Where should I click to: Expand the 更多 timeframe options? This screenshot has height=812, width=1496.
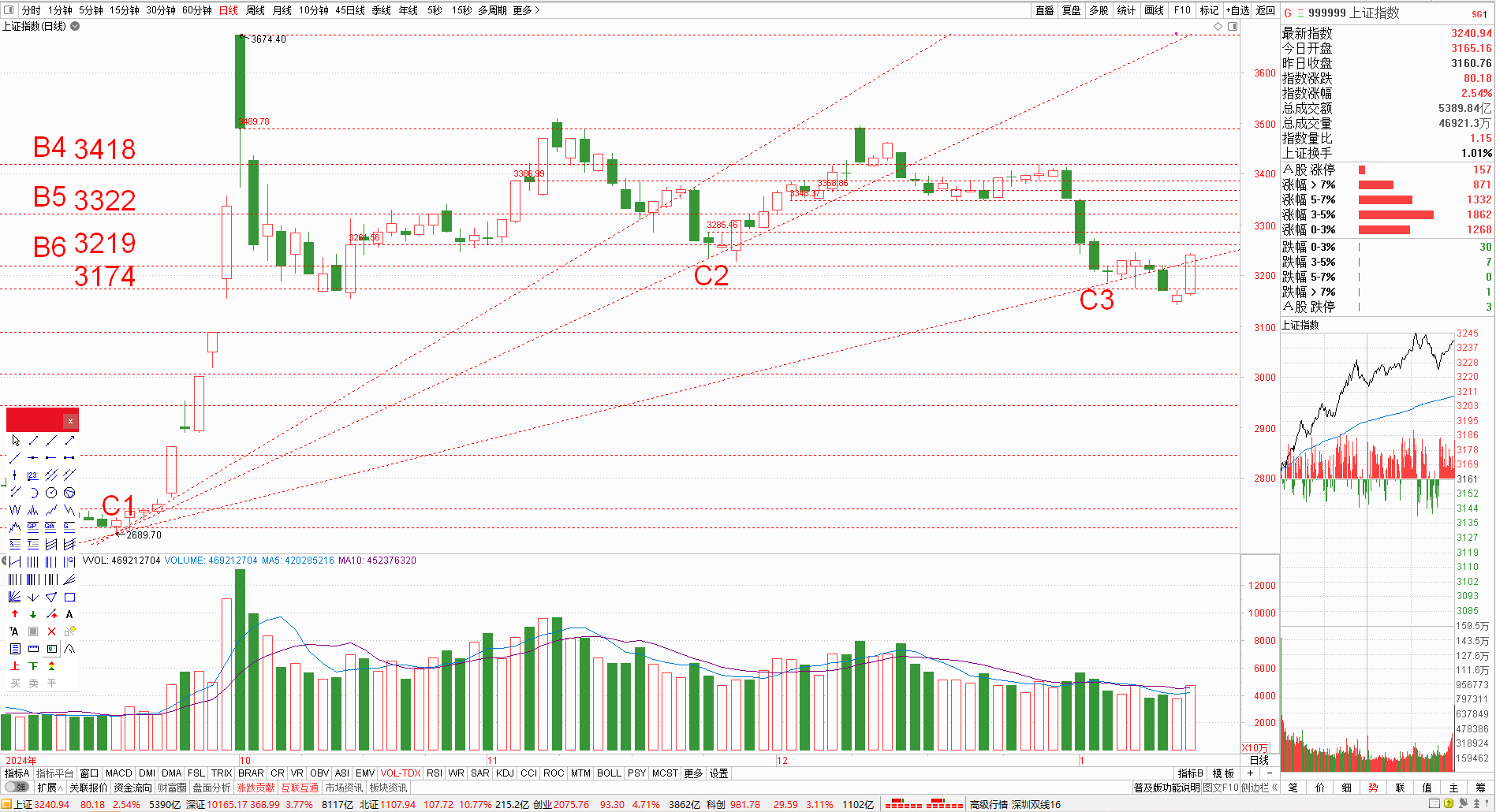tap(526, 10)
